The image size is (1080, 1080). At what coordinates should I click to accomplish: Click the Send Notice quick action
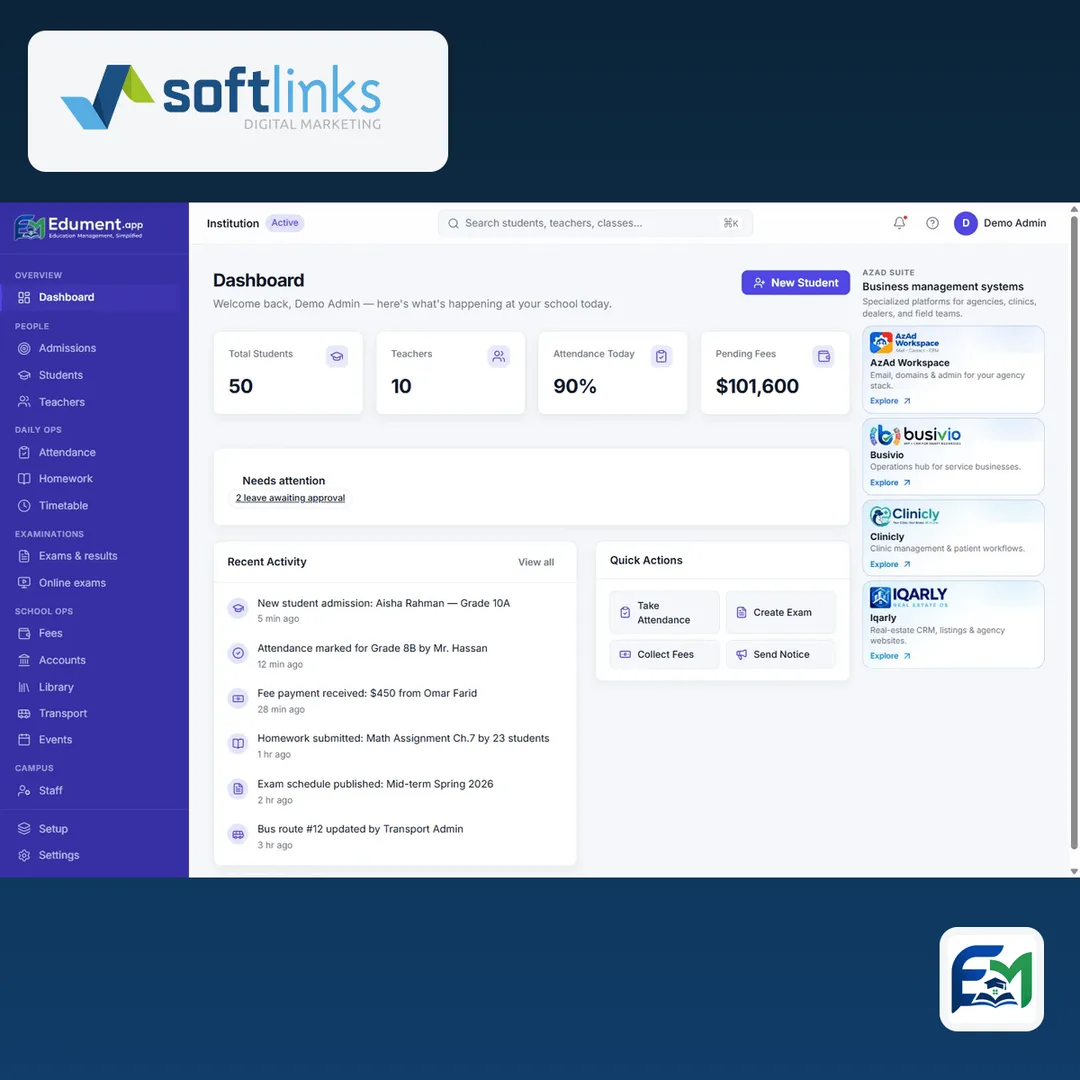coord(780,654)
